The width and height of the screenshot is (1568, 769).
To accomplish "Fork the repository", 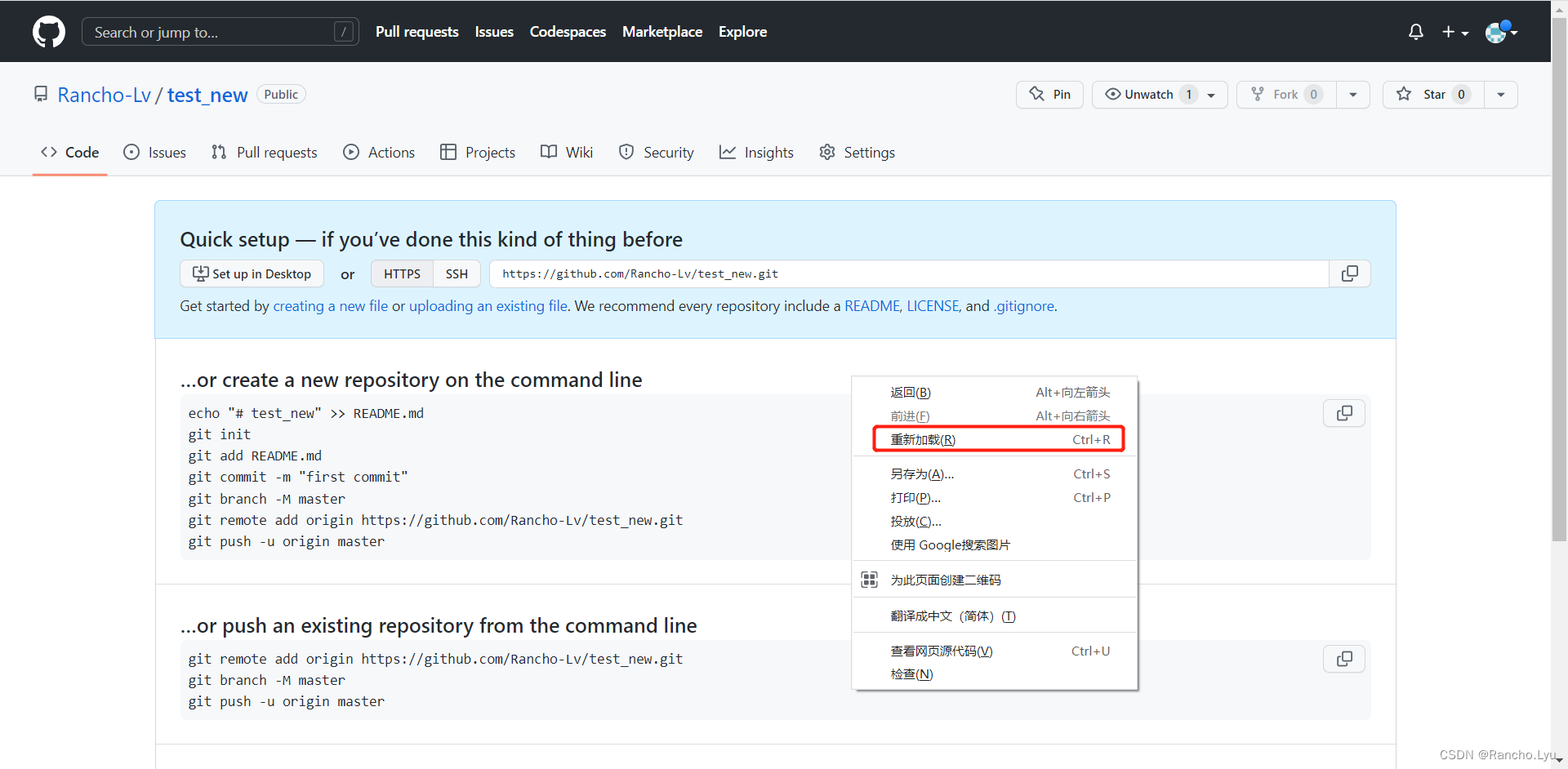I will pos(1286,95).
